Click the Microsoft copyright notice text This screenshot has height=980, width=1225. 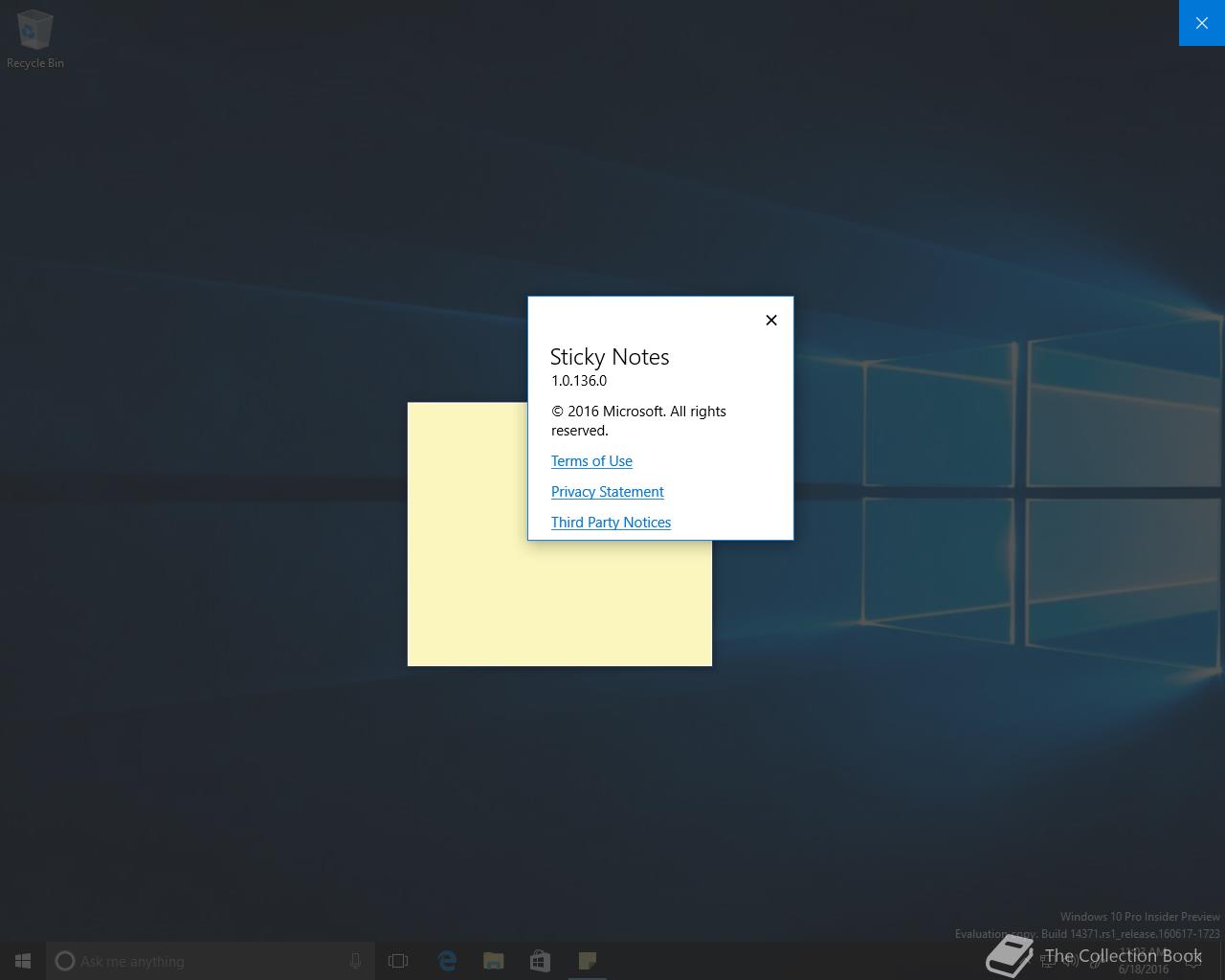tap(638, 421)
